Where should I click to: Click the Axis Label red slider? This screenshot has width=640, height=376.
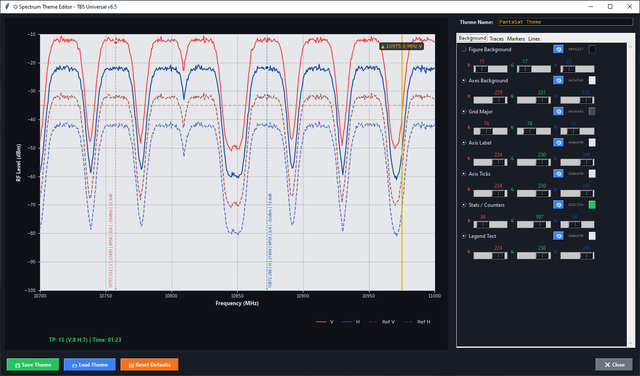click(x=490, y=162)
